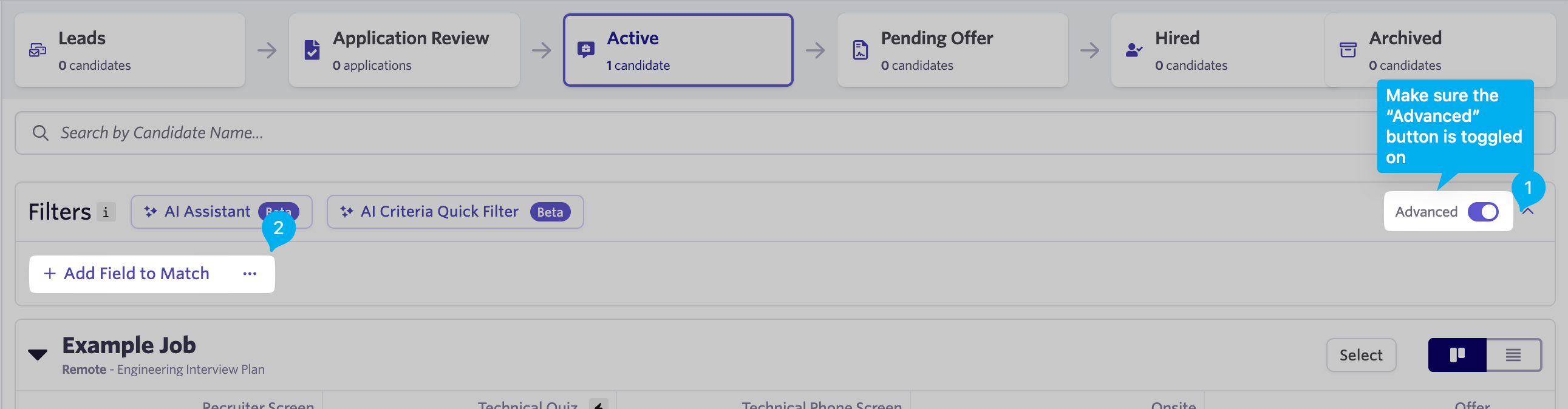
Task: Collapse the Example Job section triangle
Action: click(x=38, y=355)
